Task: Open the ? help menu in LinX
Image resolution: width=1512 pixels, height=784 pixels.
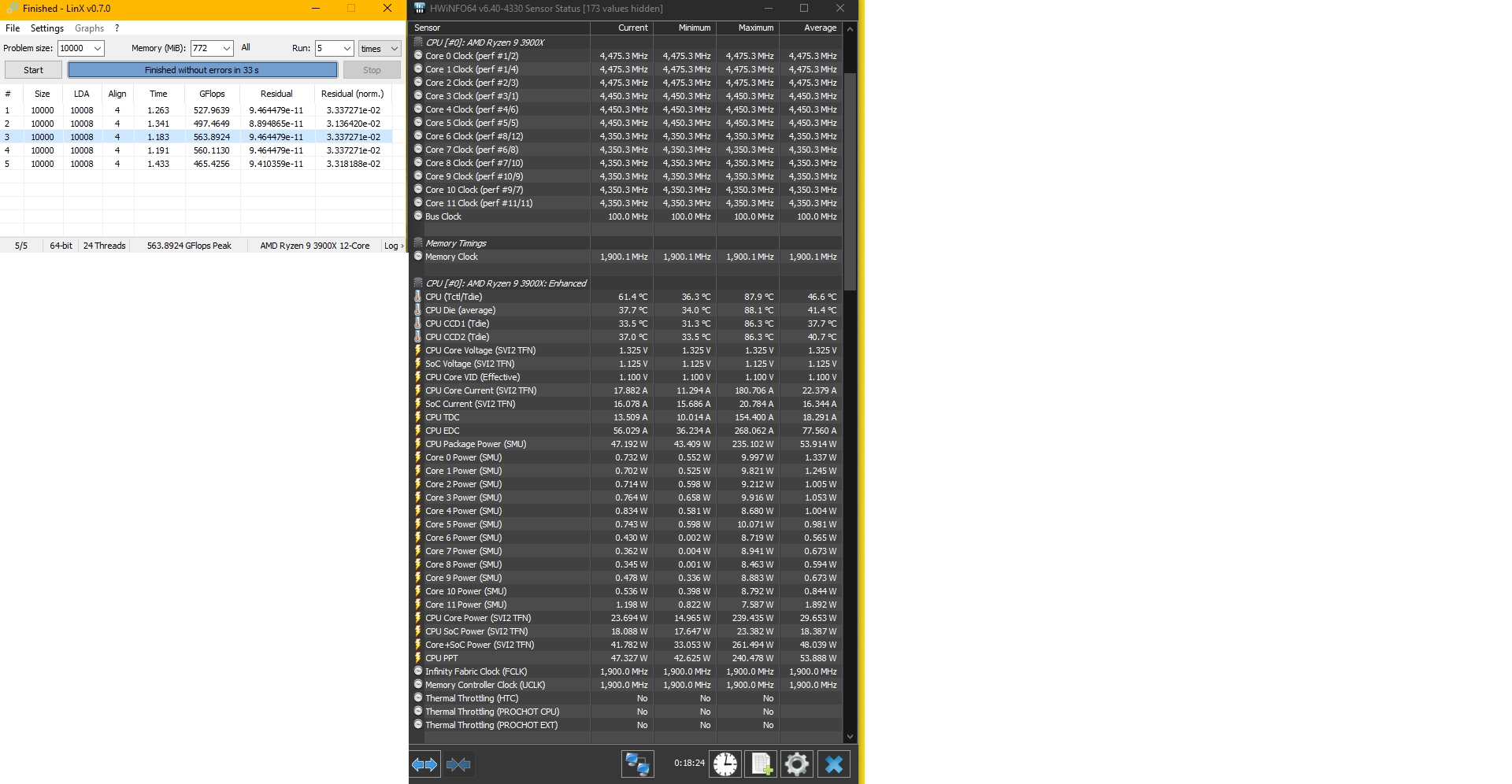Action: point(117,28)
